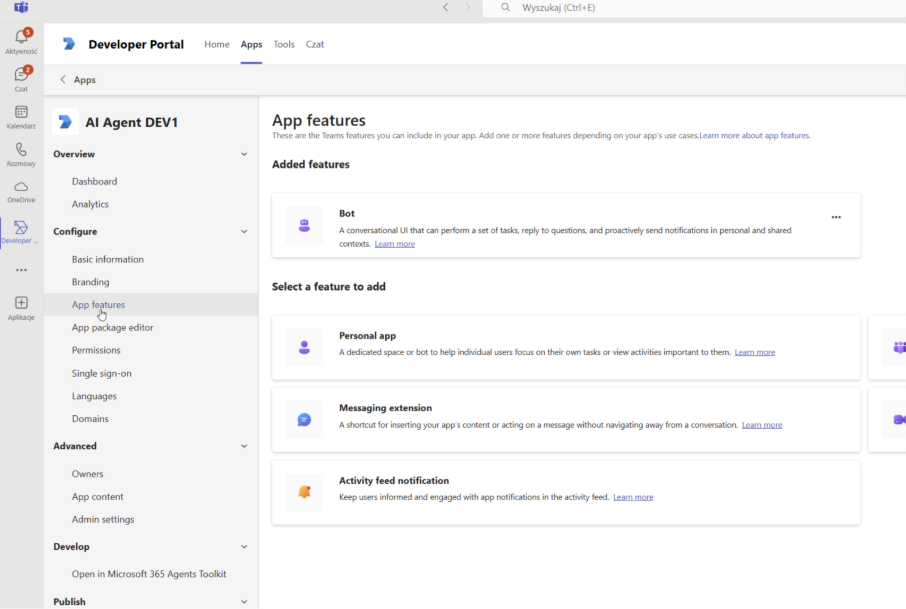
Task: Switch to the Tools tab
Action: pyautogui.click(x=284, y=44)
